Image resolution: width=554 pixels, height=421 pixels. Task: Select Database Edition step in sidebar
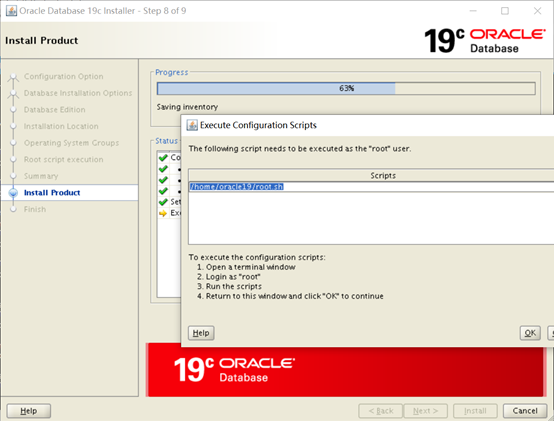[54, 109]
